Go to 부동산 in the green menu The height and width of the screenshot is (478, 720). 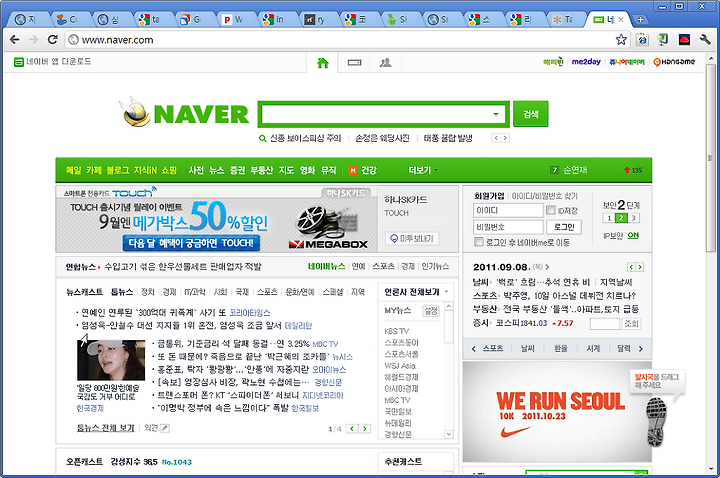coord(261,170)
